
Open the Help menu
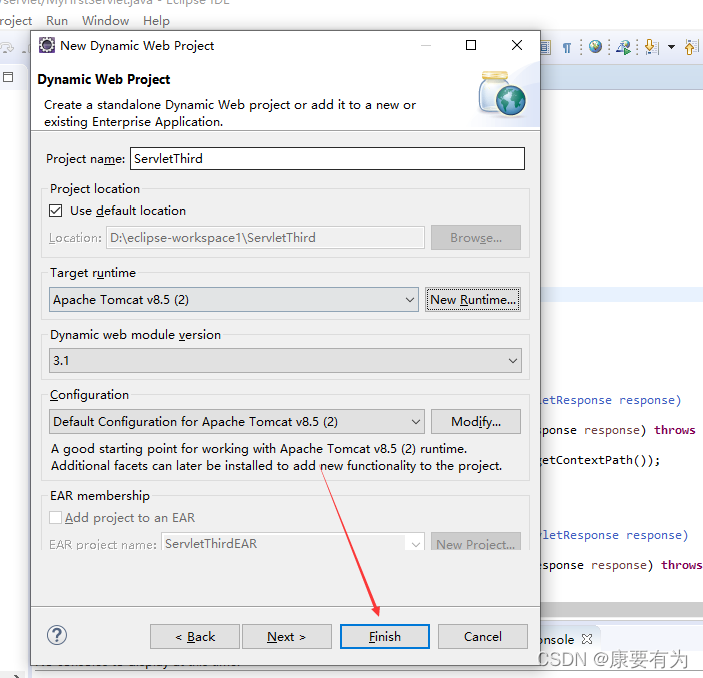pos(156,21)
